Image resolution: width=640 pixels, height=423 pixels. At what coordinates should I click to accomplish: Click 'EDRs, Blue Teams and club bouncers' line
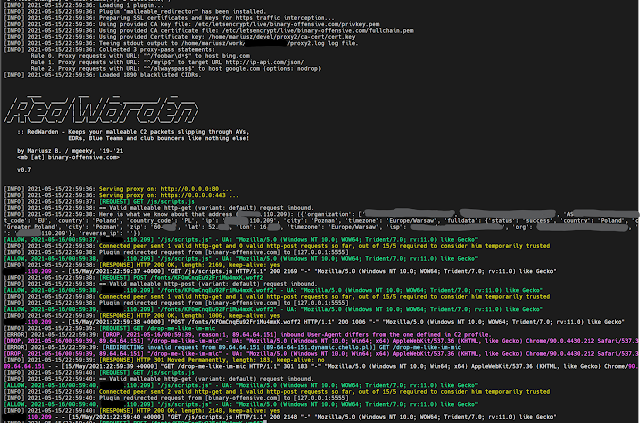158,138
